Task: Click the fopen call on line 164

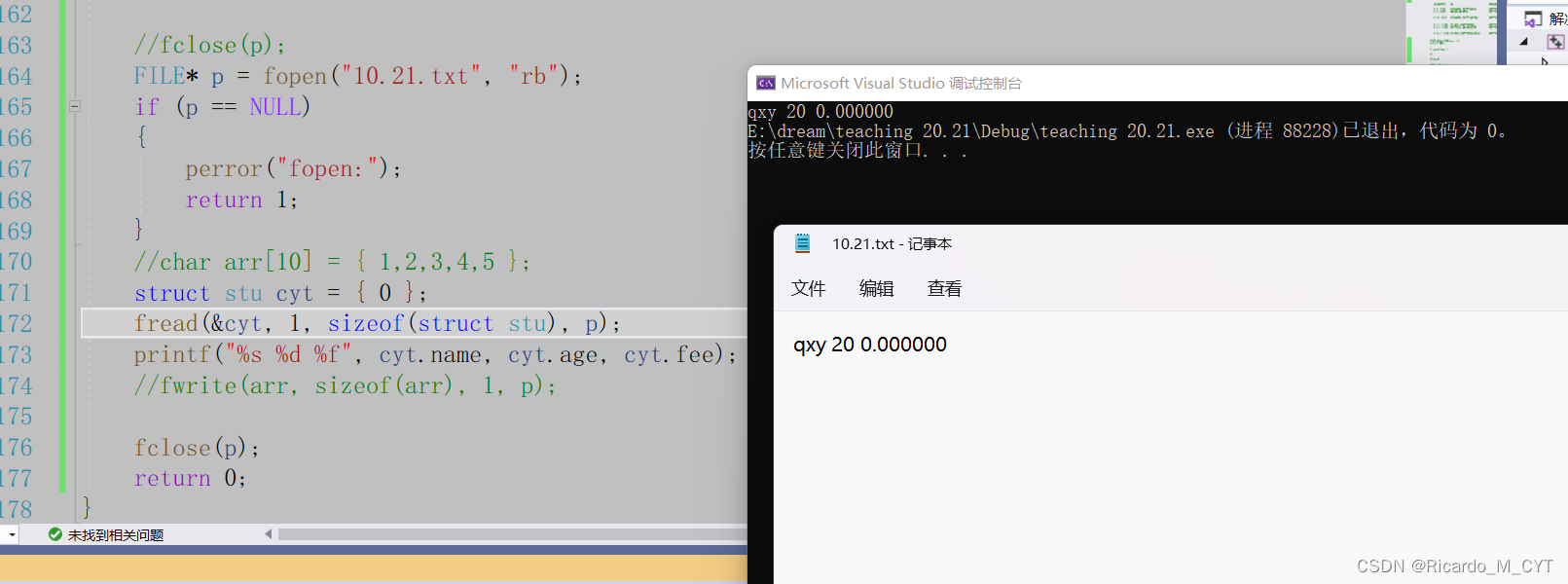Action: (x=422, y=76)
